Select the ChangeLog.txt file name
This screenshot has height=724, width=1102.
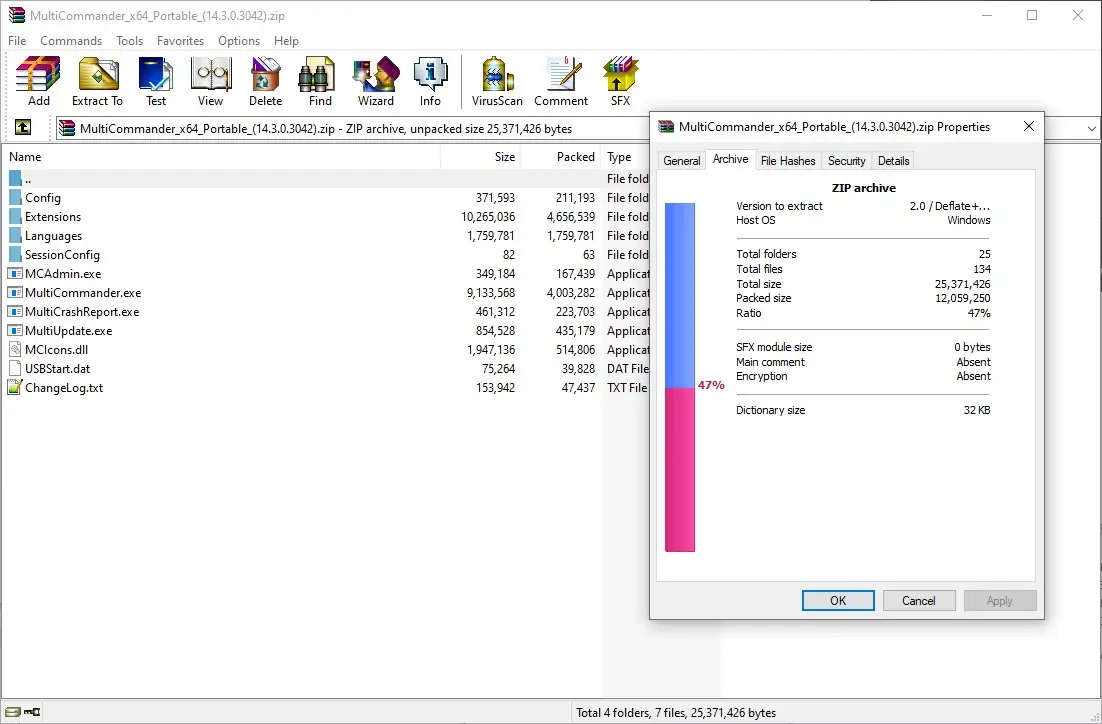64,387
